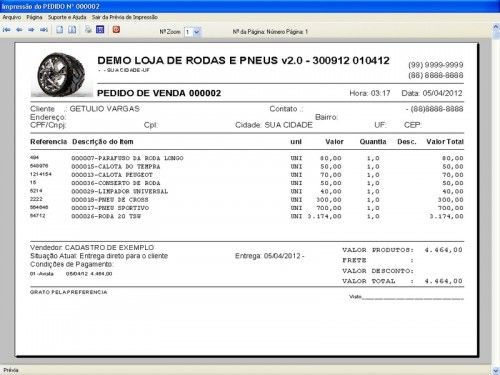Open the Arquivo menu
Image resolution: width=500 pixels, height=375 pixels.
(12, 17)
